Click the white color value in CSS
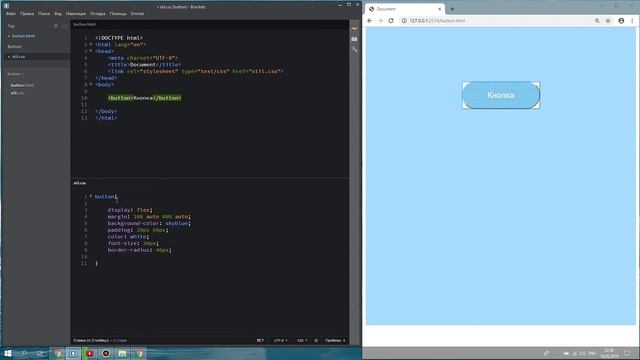 tap(138, 236)
